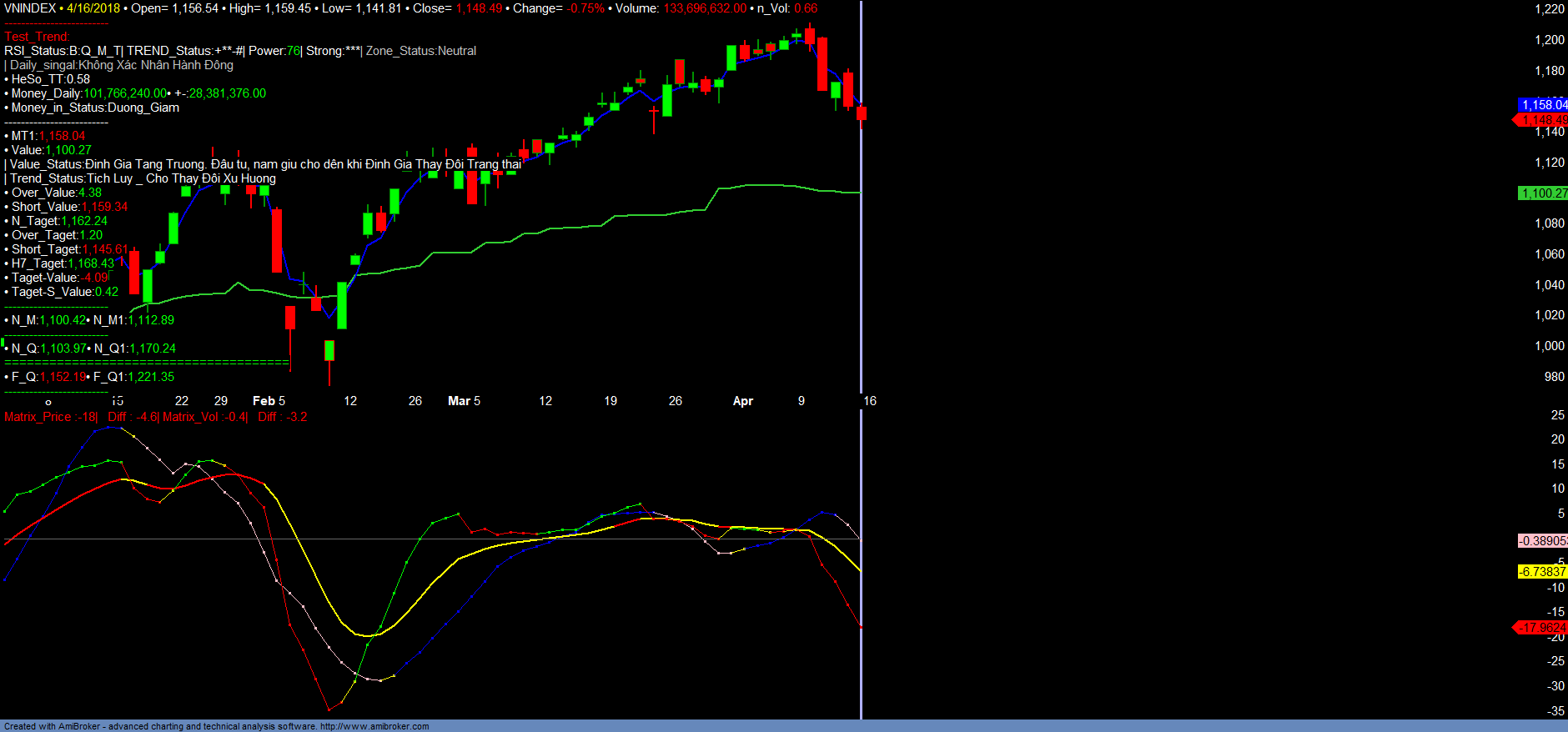
Task: Click the 16 date marker at the cursor line
Action: (x=870, y=401)
